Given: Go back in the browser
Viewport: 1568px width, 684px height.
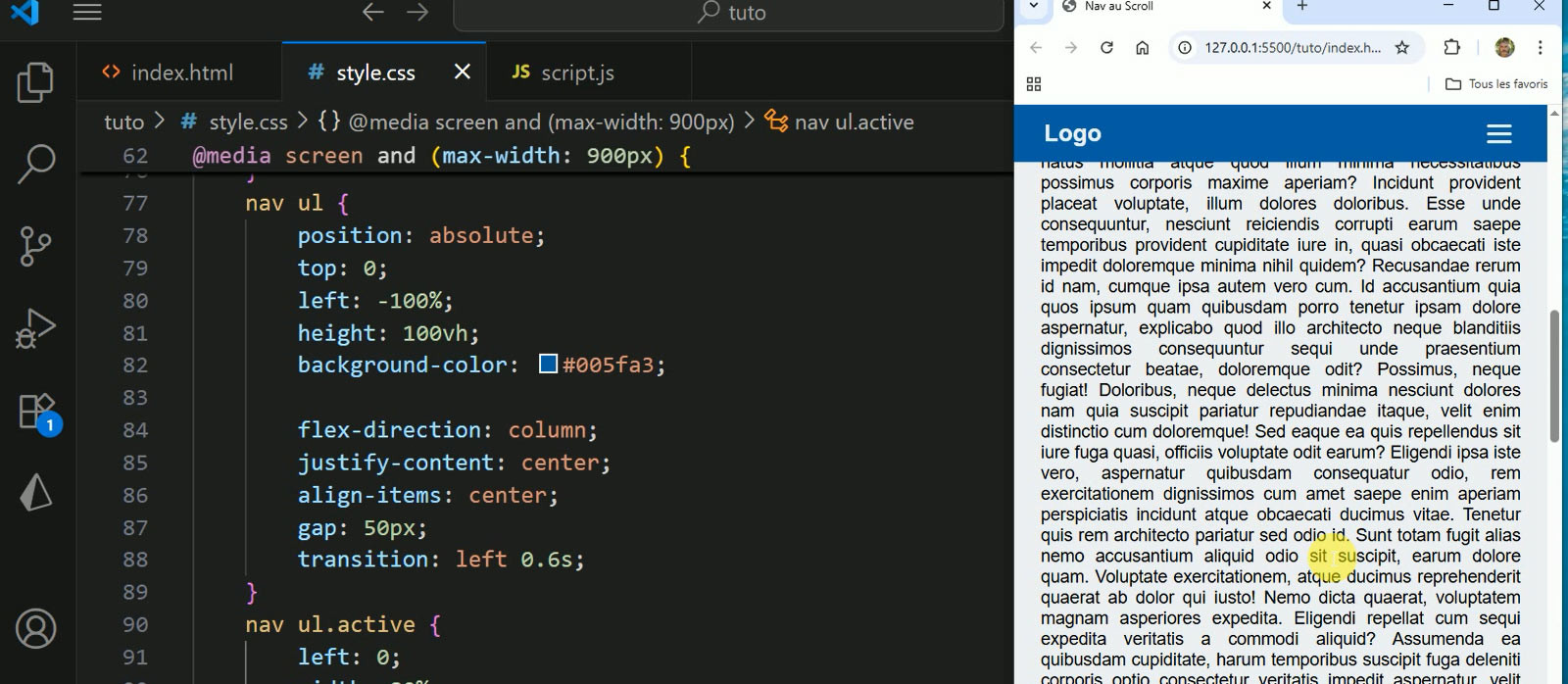Looking at the screenshot, I should [1036, 47].
